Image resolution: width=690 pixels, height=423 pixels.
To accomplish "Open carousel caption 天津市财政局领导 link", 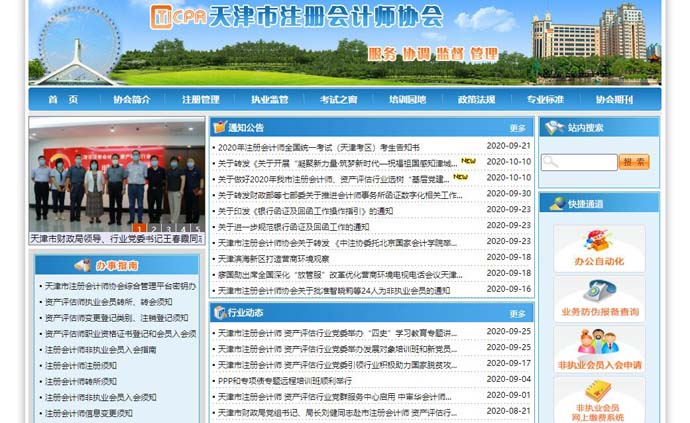I will point(116,239).
